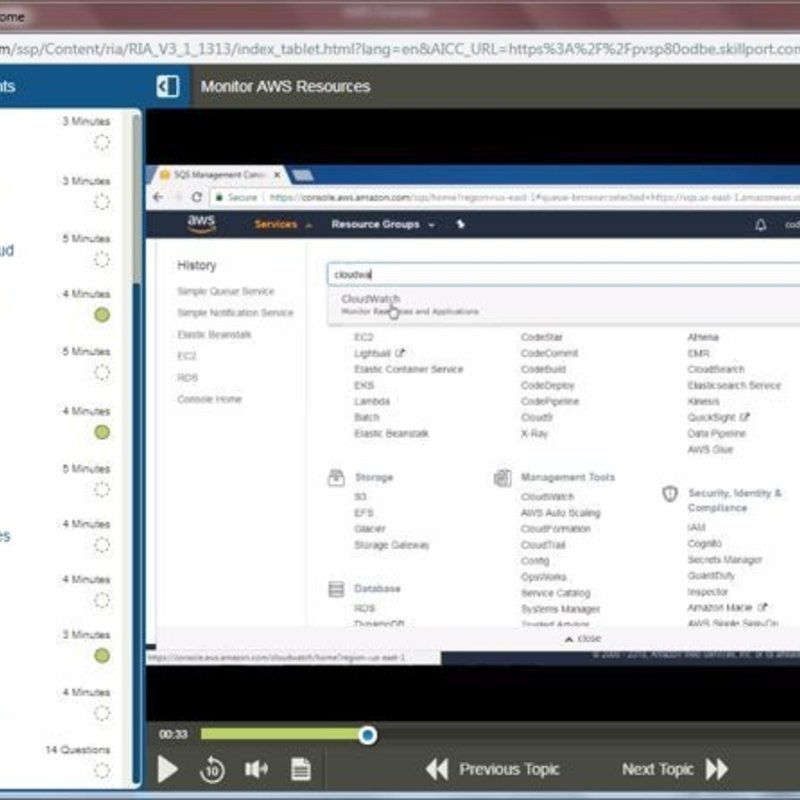Click inner browser back arrow
Viewport: 800px width, 800px height.
click(158, 197)
